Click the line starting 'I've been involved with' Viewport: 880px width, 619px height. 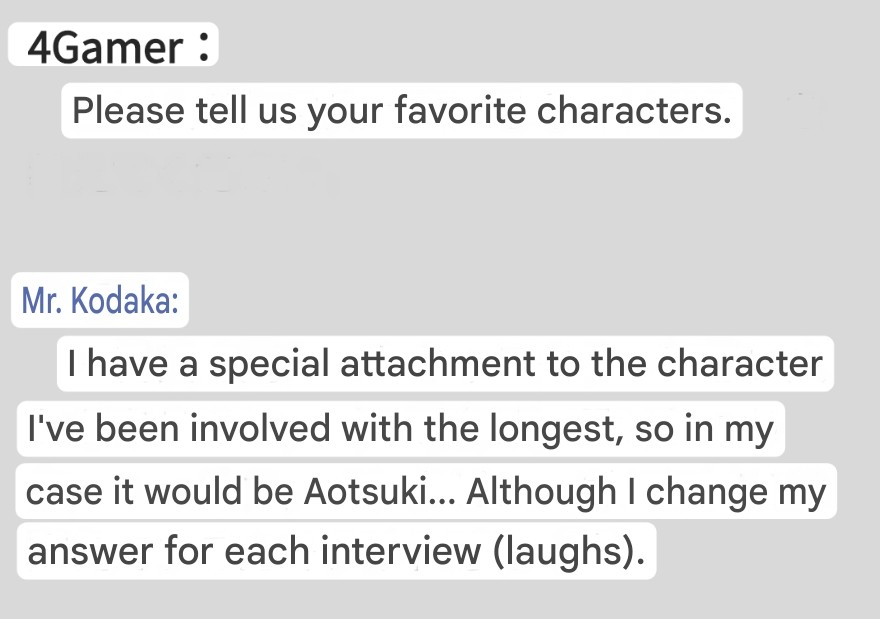(x=401, y=428)
